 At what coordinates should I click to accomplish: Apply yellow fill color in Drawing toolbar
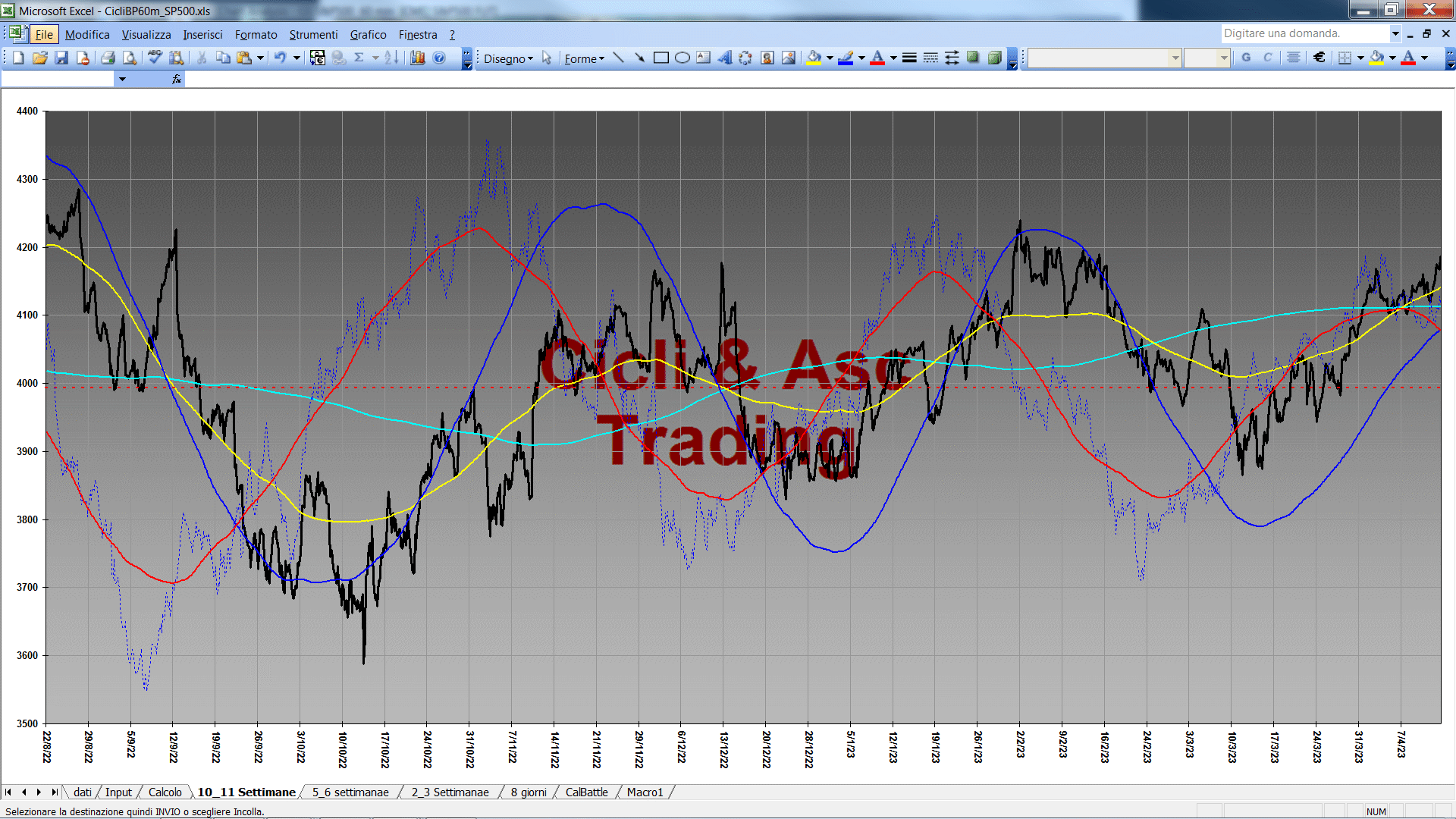(x=814, y=58)
